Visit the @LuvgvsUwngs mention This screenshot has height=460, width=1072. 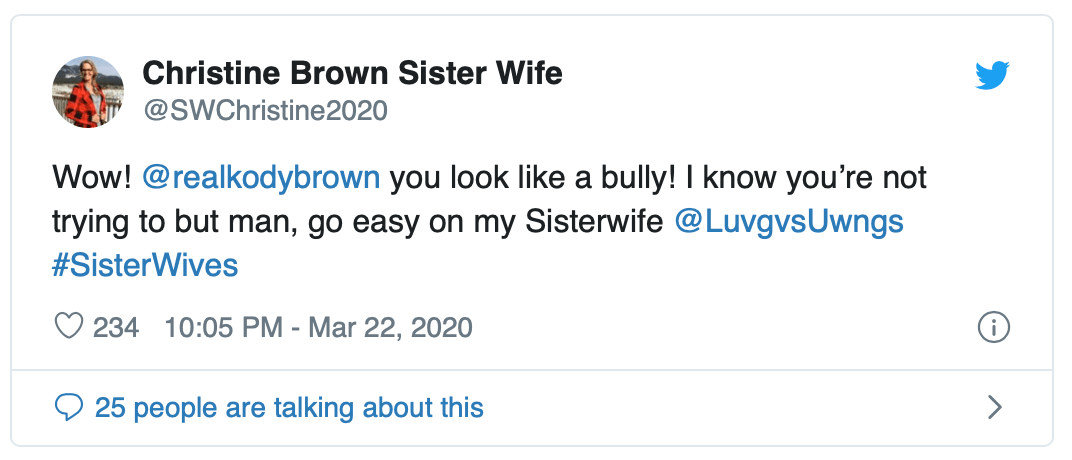pyautogui.click(x=789, y=221)
